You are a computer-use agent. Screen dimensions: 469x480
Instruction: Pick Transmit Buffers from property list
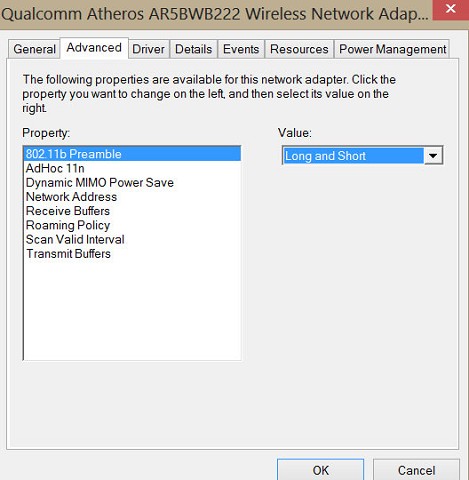132,254
